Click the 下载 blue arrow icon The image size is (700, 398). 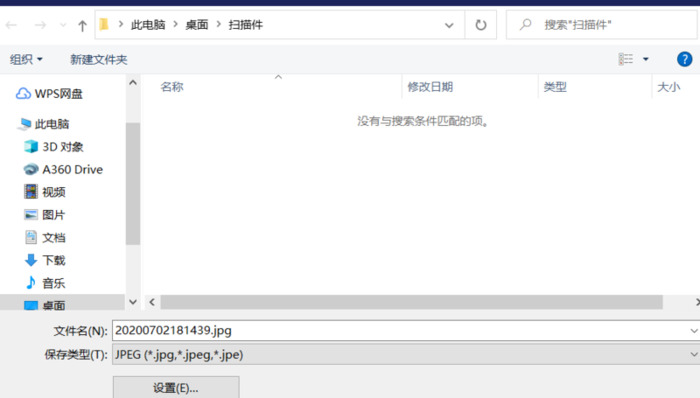coord(31,260)
